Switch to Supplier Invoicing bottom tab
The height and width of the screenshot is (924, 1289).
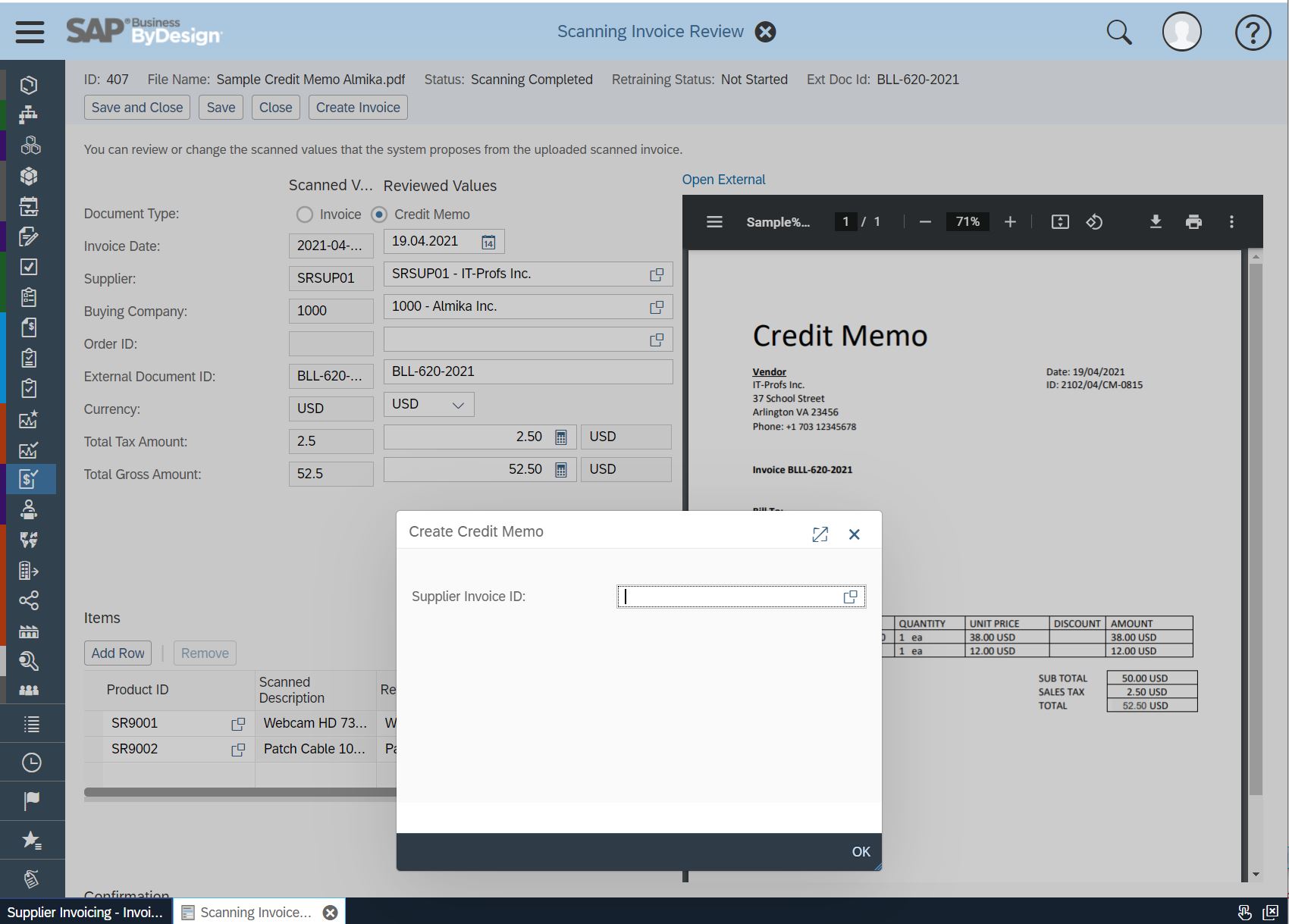86,912
